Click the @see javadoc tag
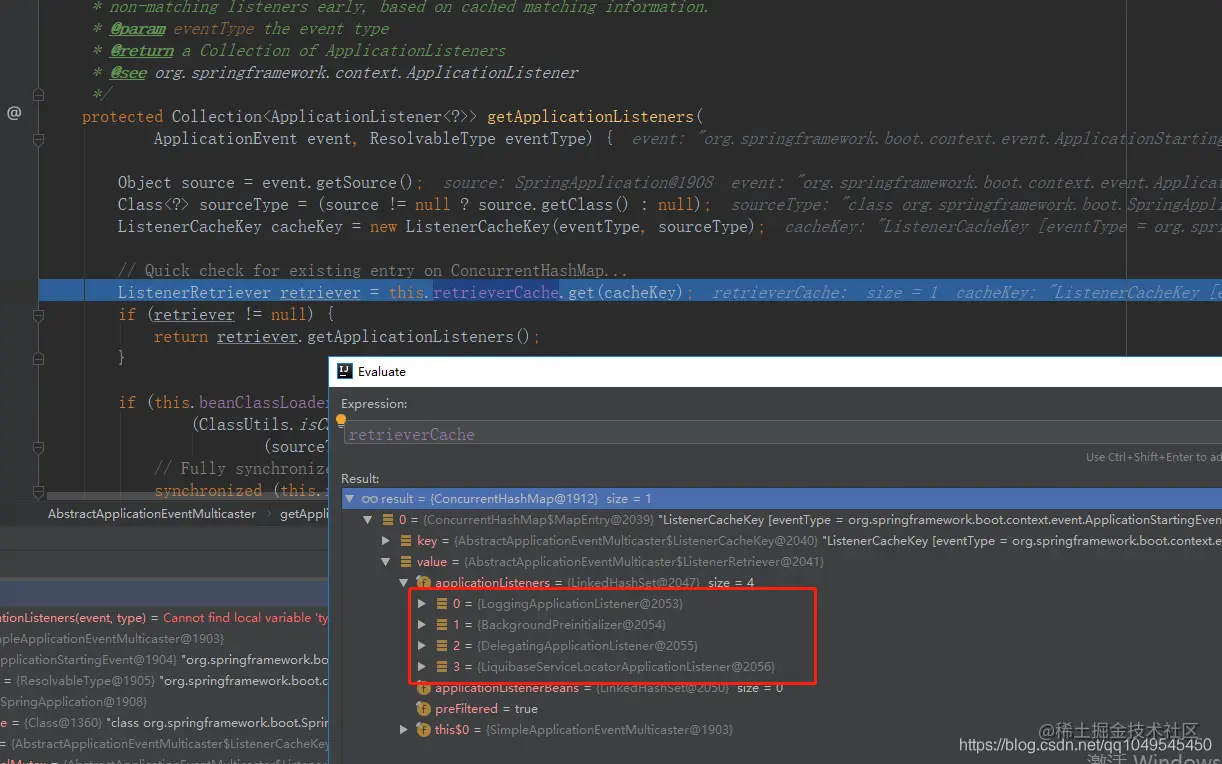The height and width of the screenshot is (764, 1222). (129, 72)
